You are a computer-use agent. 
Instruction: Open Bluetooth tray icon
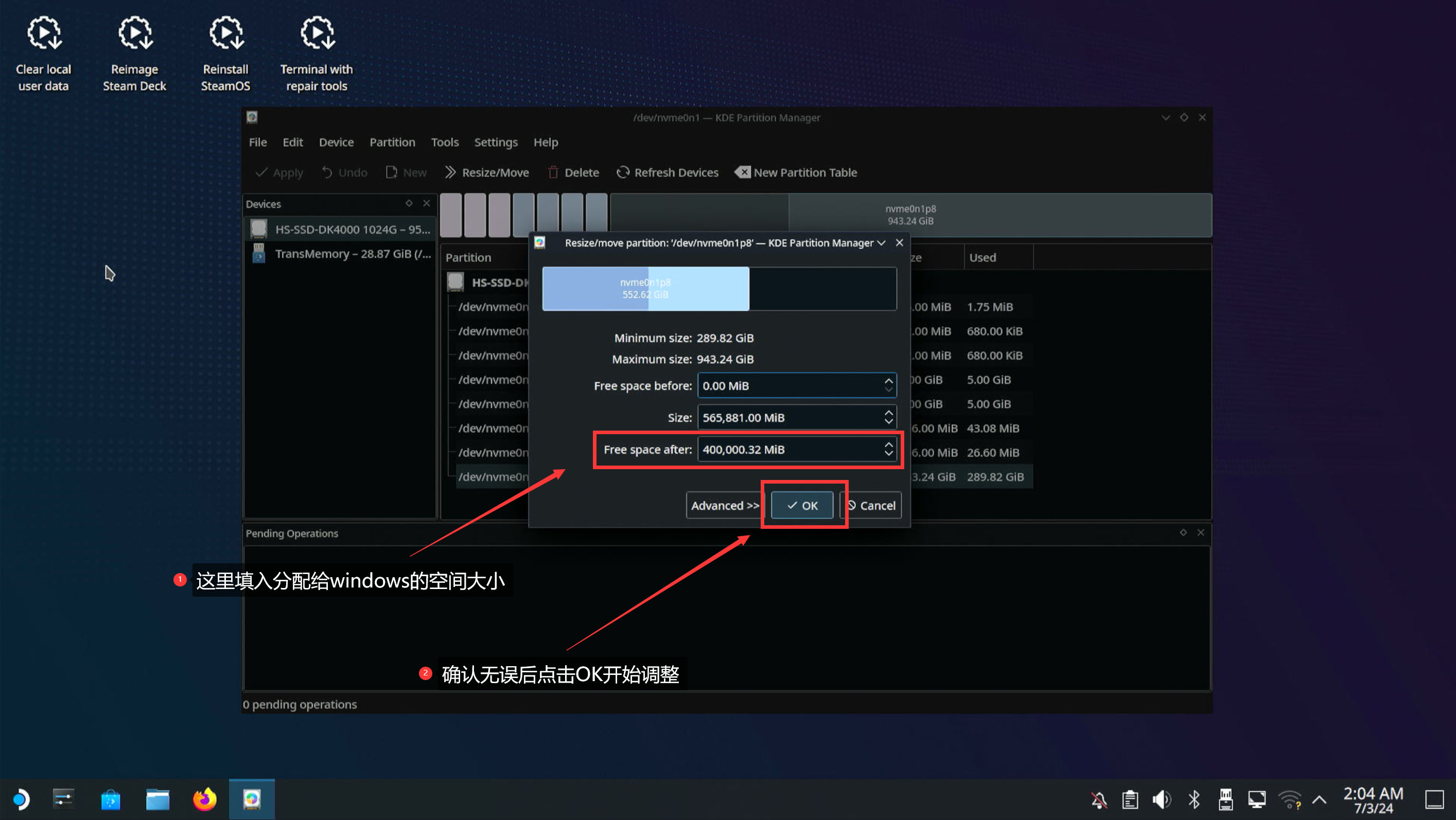pos(1194,799)
